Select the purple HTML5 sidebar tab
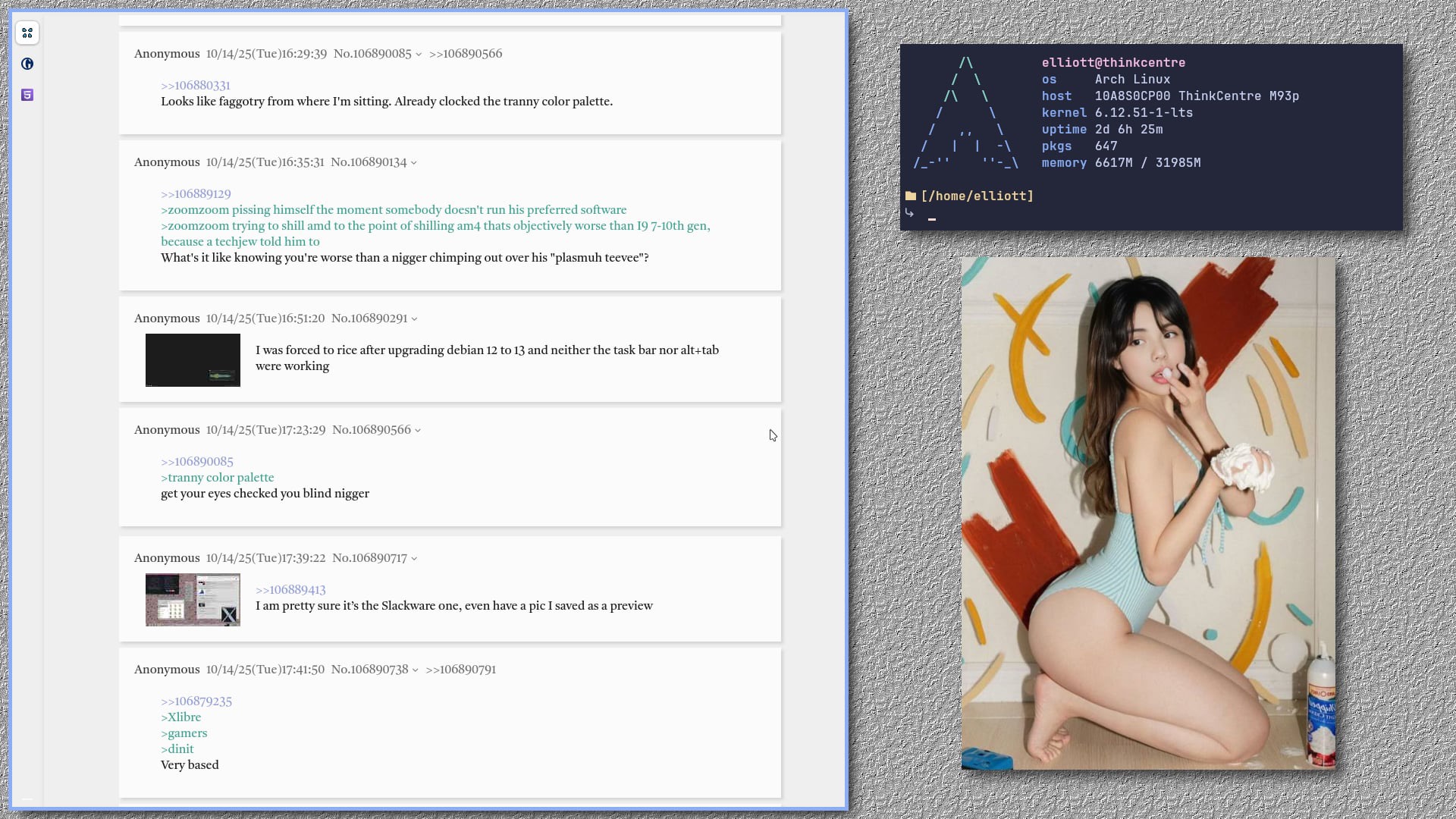Viewport: 1456px width, 819px height. (27, 95)
